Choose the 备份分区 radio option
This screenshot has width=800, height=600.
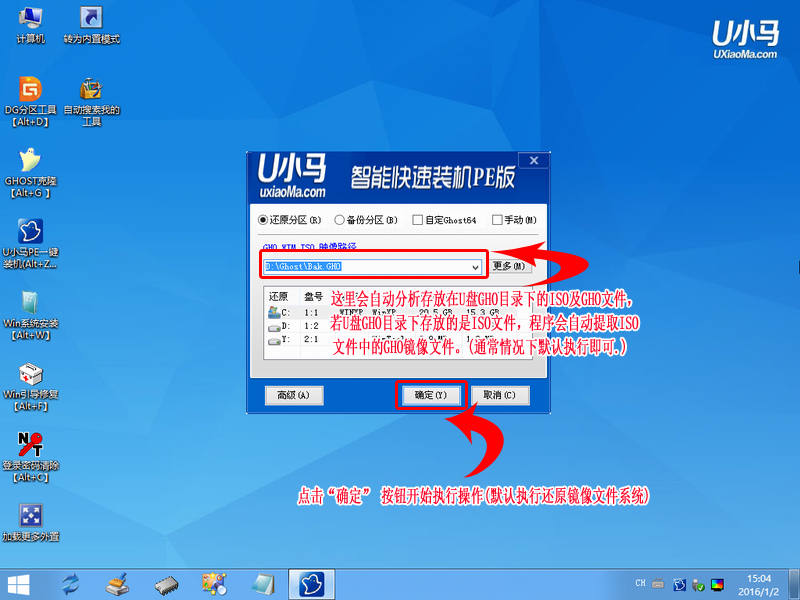point(340,219)
